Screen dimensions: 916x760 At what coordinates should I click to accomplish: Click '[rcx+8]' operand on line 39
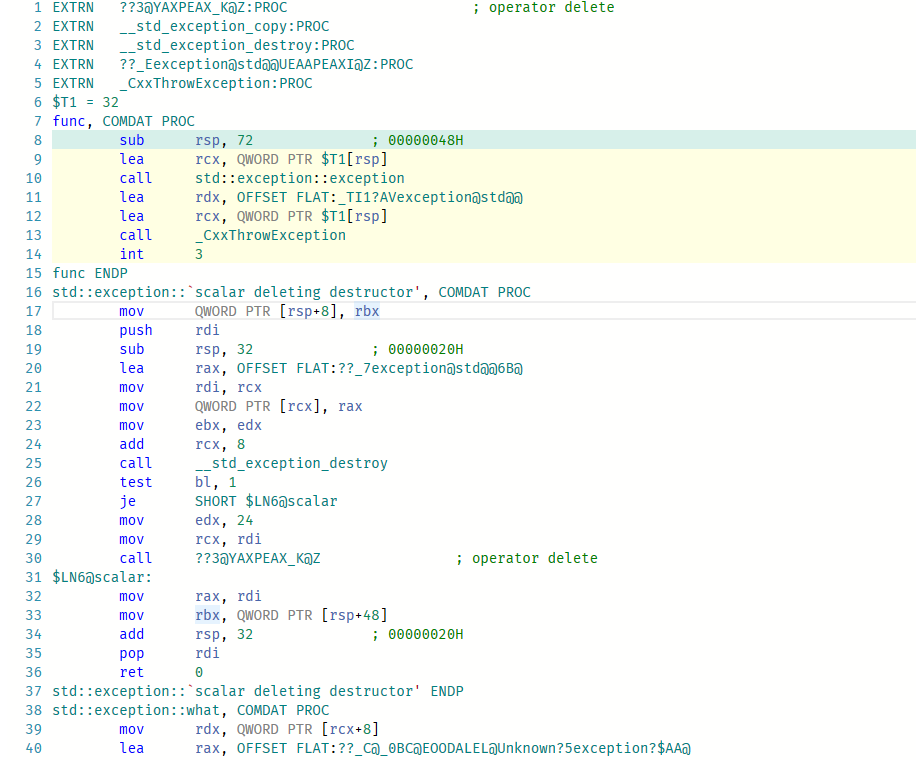[351, 729]
